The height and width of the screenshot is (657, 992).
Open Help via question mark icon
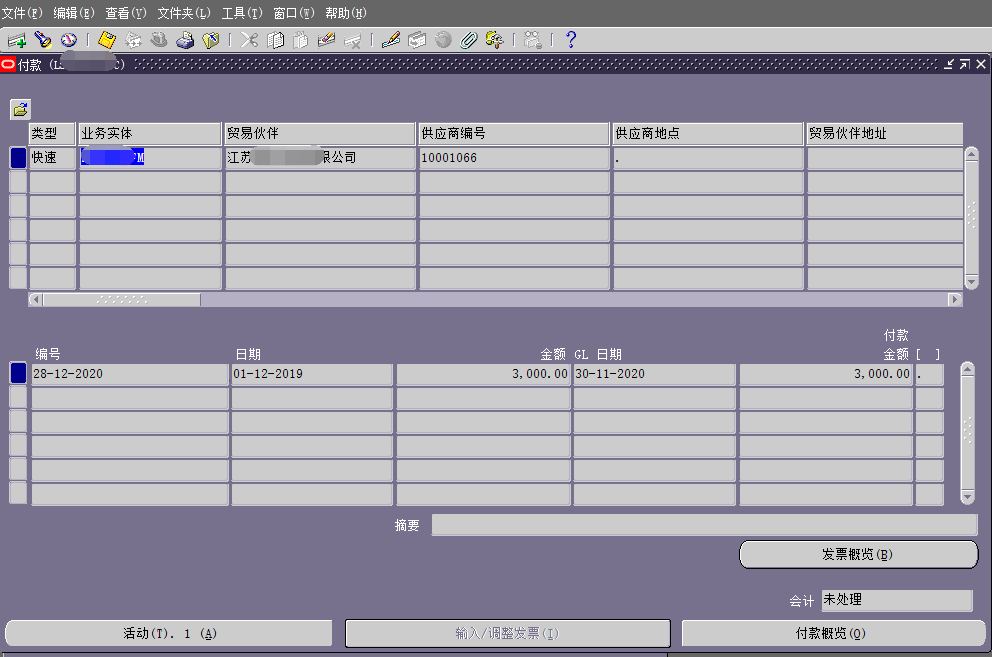pyautogui.click(x=571, y=40)
